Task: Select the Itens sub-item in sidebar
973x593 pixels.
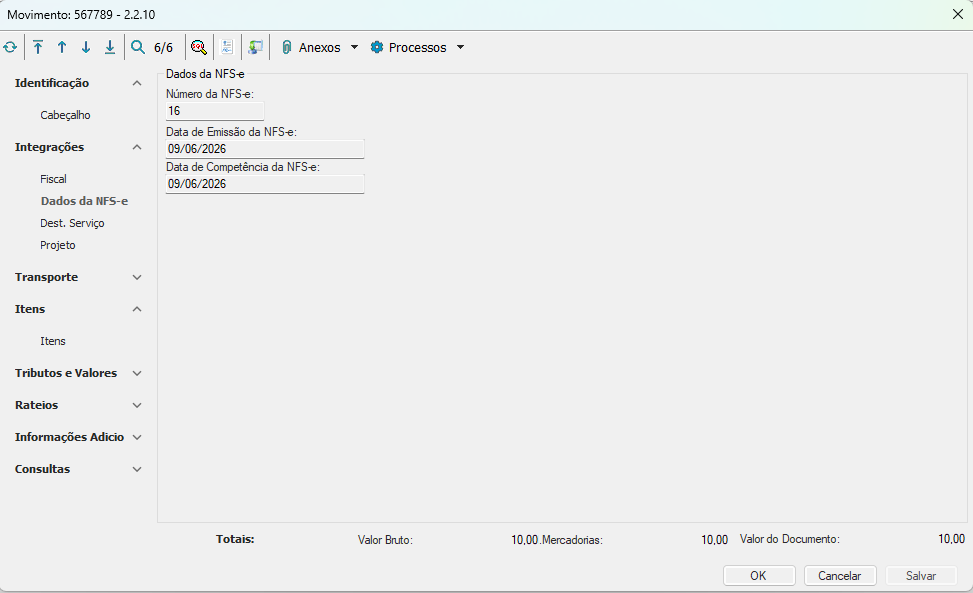Action: (x=53, y=341)
